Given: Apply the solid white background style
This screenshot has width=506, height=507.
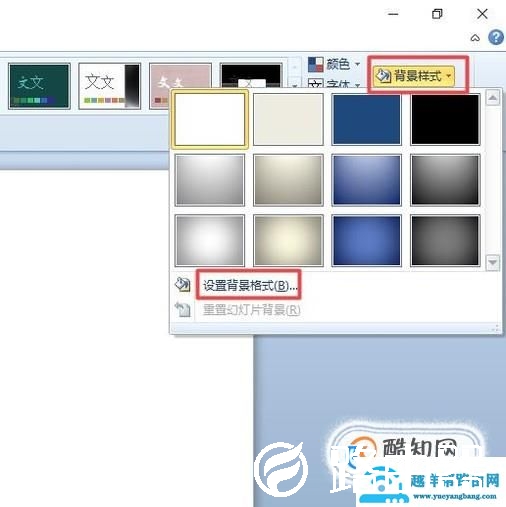Looking at the screenshot, I should point(210,119).
